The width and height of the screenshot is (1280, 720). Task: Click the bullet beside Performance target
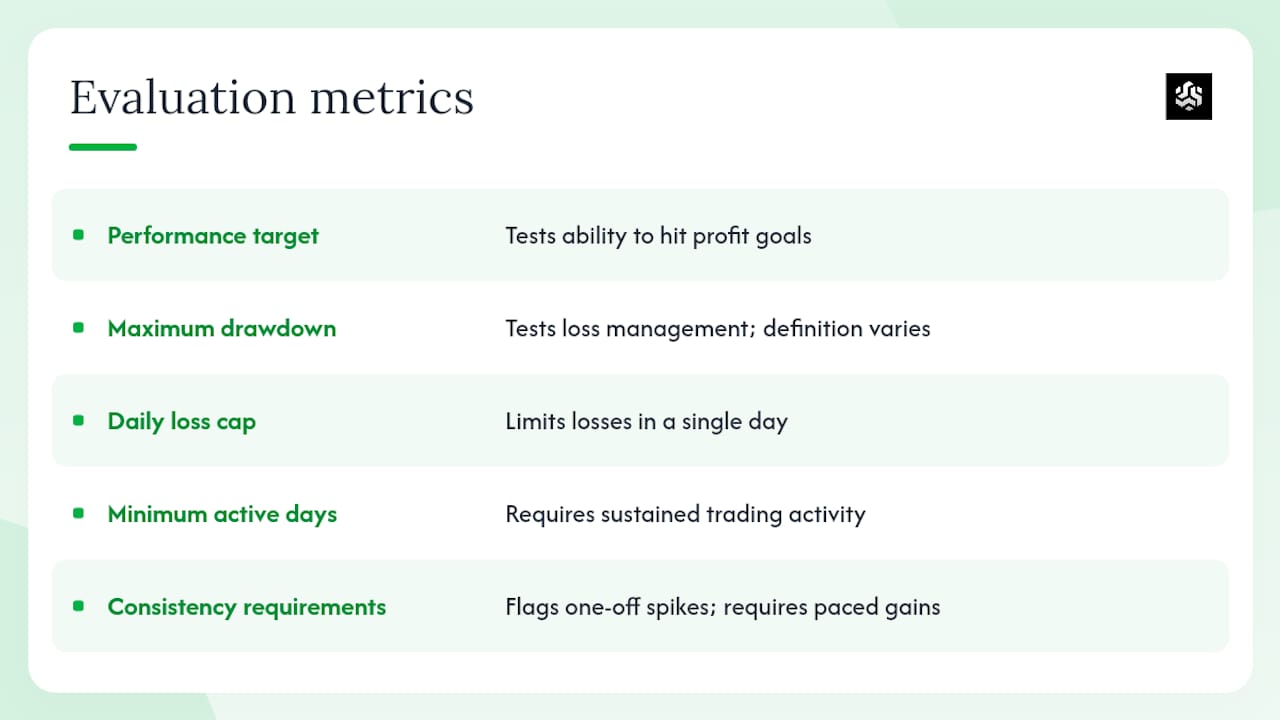(79, 235)
